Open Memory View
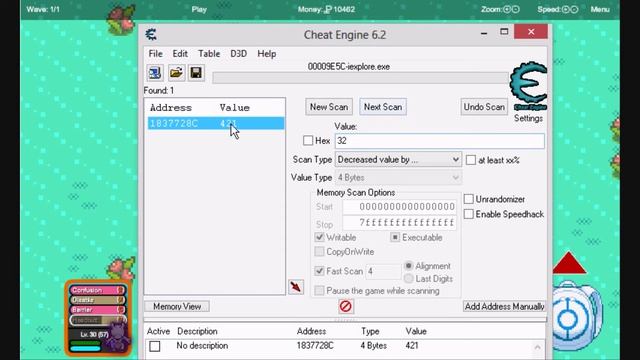Screen dimensions: 640x360 (x=177, y=306)
